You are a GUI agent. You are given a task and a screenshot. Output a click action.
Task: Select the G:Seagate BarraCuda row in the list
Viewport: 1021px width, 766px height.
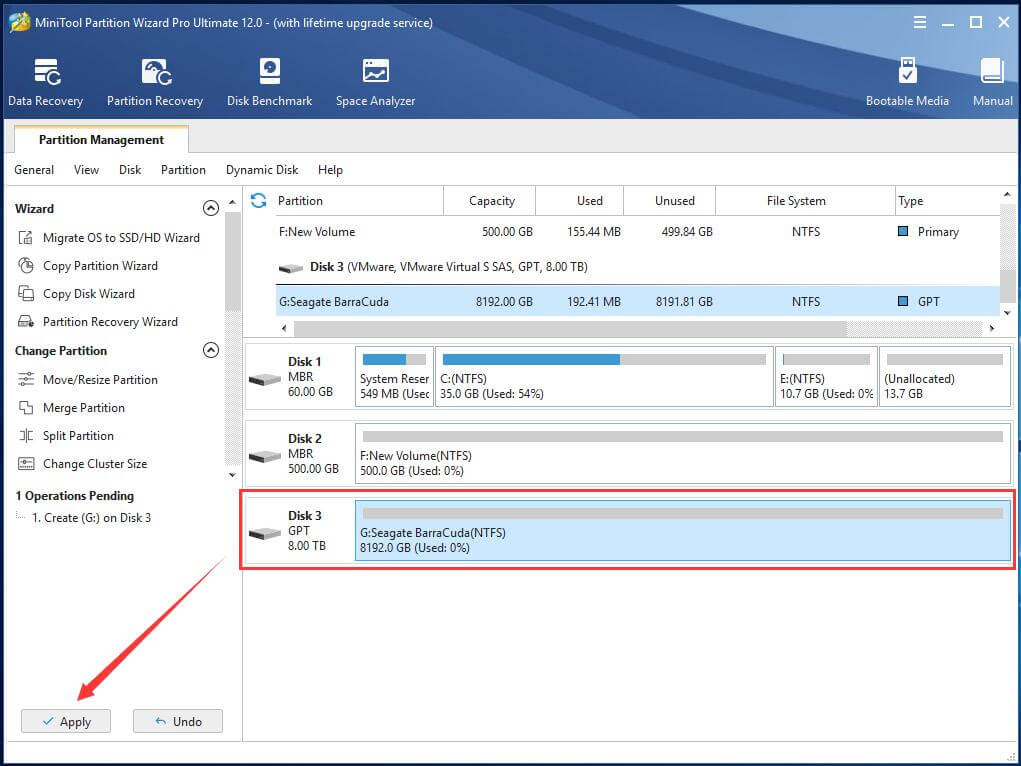coord(637,302)
